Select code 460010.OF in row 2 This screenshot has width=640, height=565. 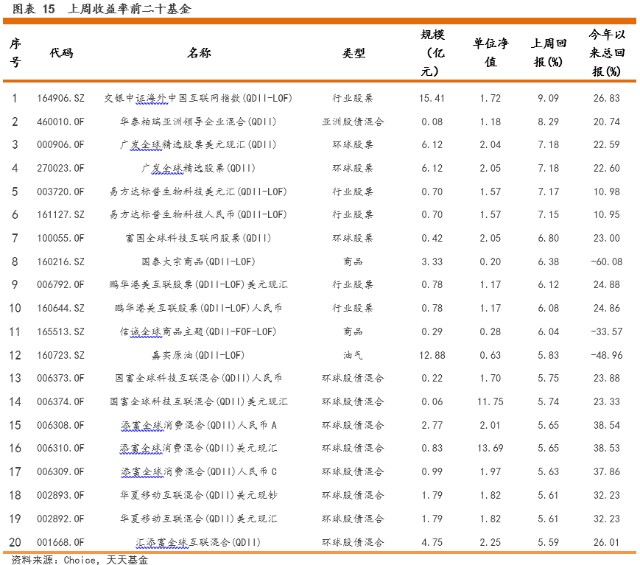(60, 122)
